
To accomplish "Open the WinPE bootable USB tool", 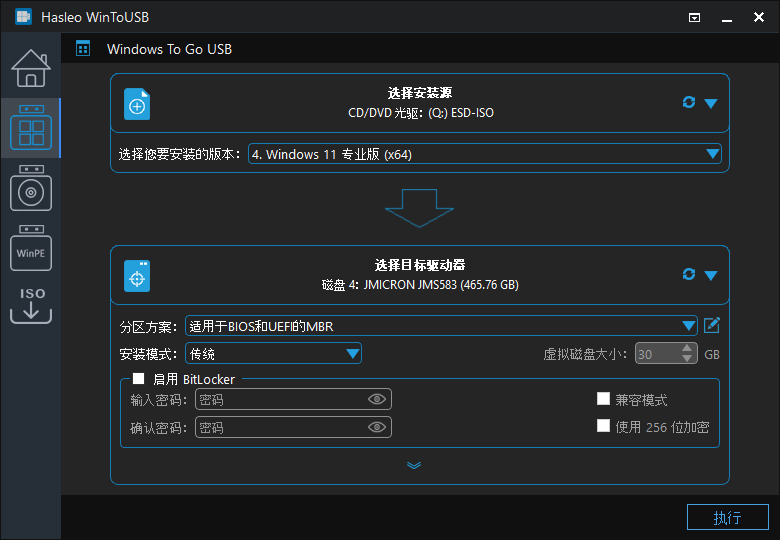I will tap(31, 248).
